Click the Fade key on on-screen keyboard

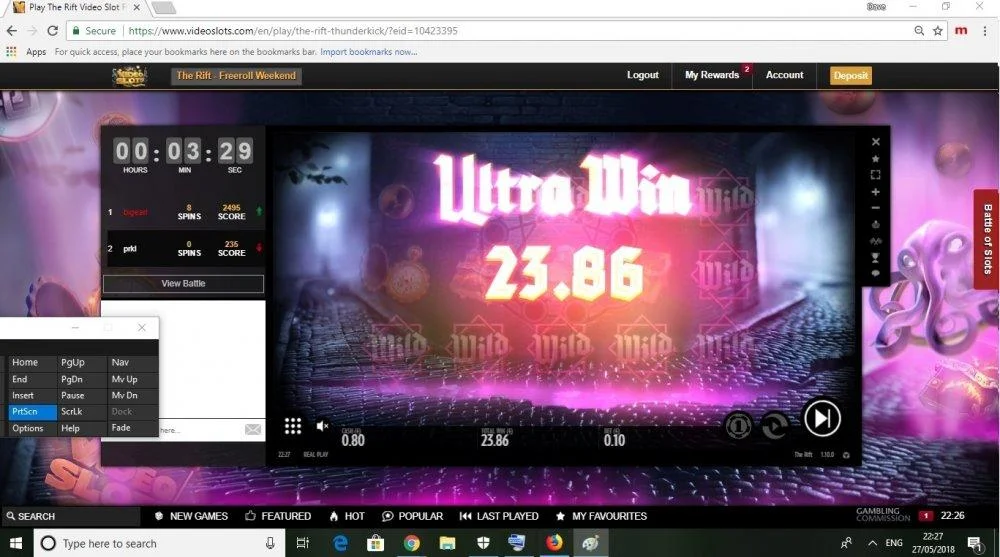click(x=133, y=427)
